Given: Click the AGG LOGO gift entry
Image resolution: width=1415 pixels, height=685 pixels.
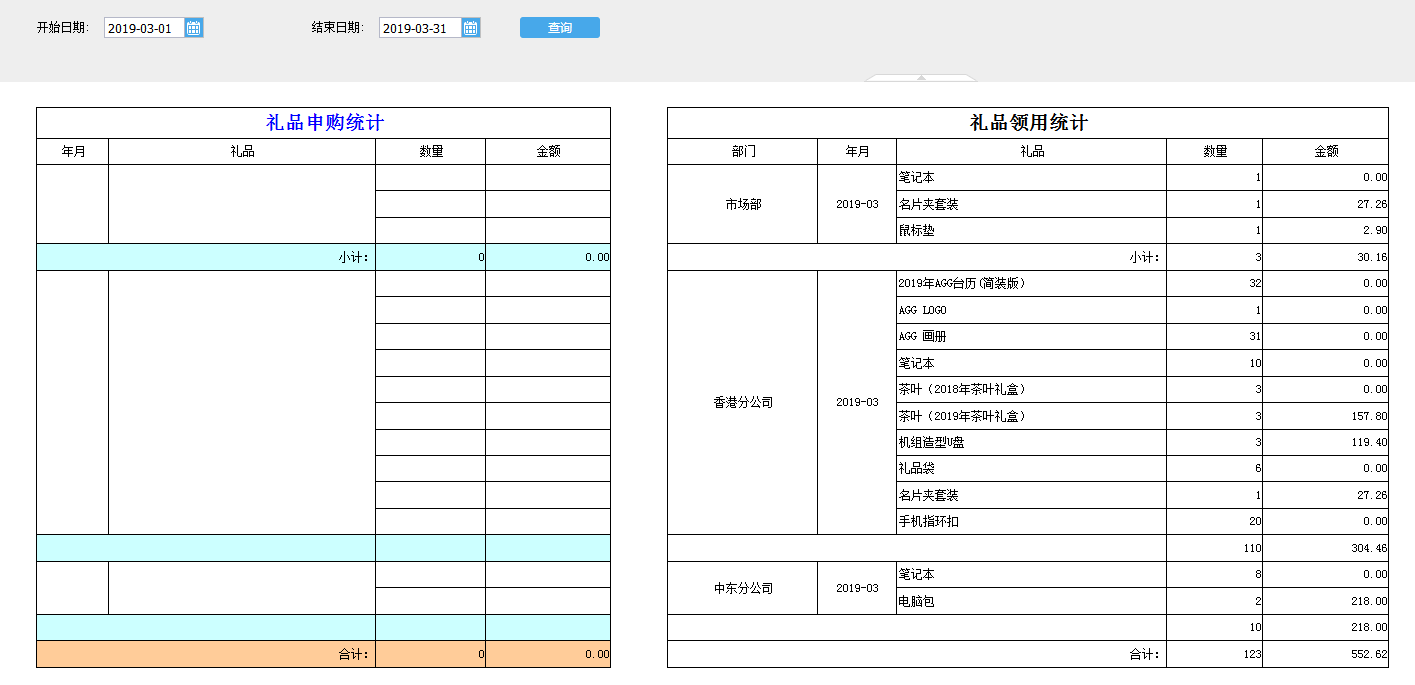Looking at the screenshot, I should coord(922,310).
